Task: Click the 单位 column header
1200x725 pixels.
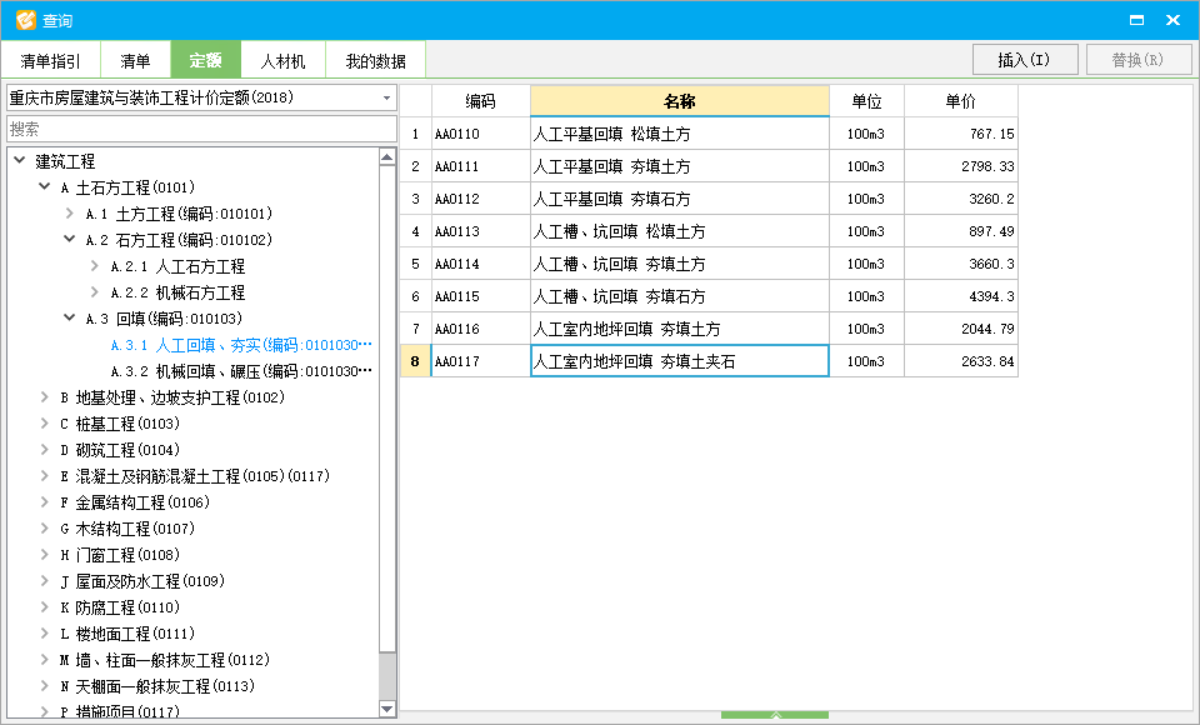Action: [867, 101]
